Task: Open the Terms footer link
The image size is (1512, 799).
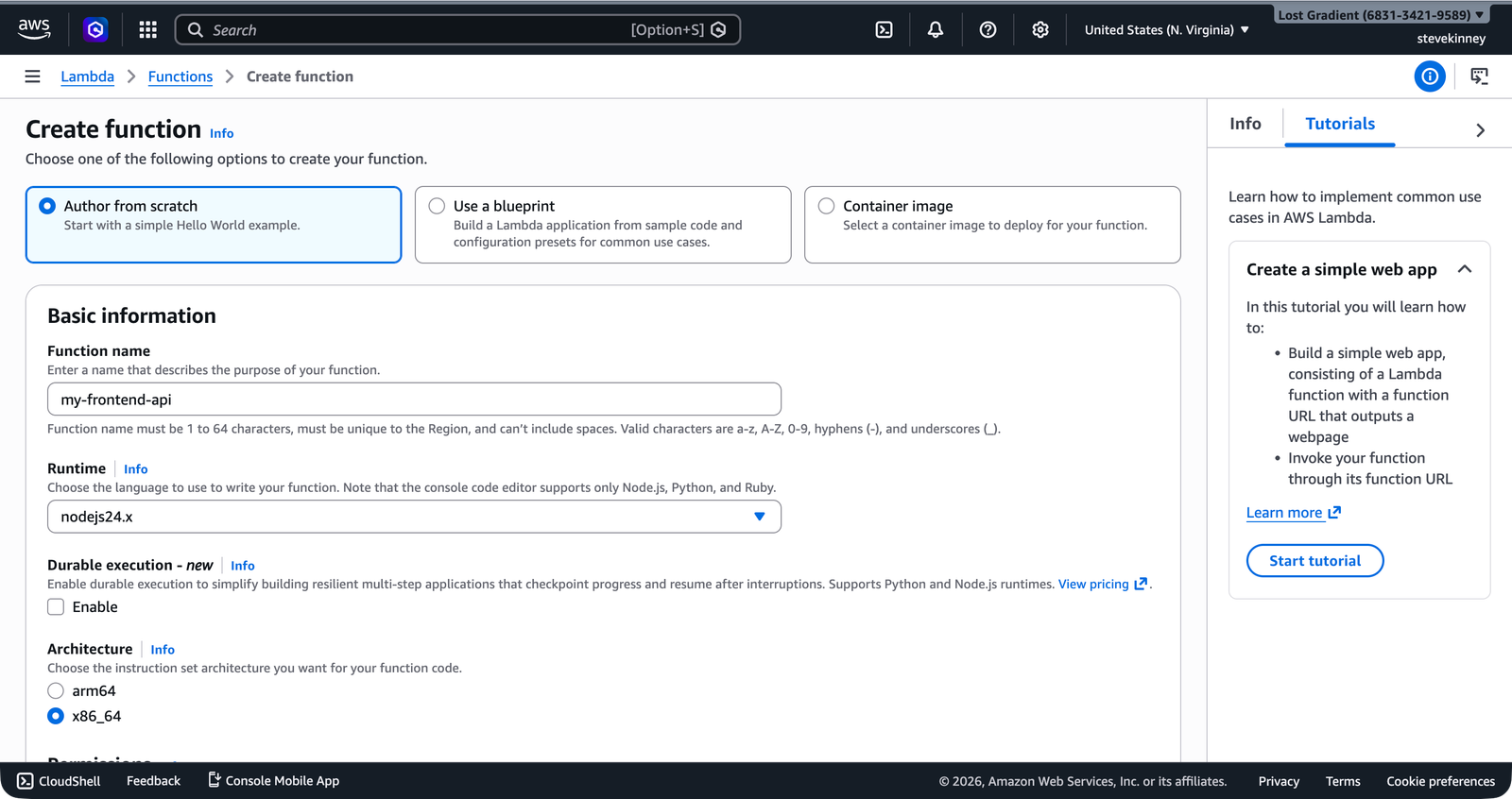Action: [x=1343, y=781]
